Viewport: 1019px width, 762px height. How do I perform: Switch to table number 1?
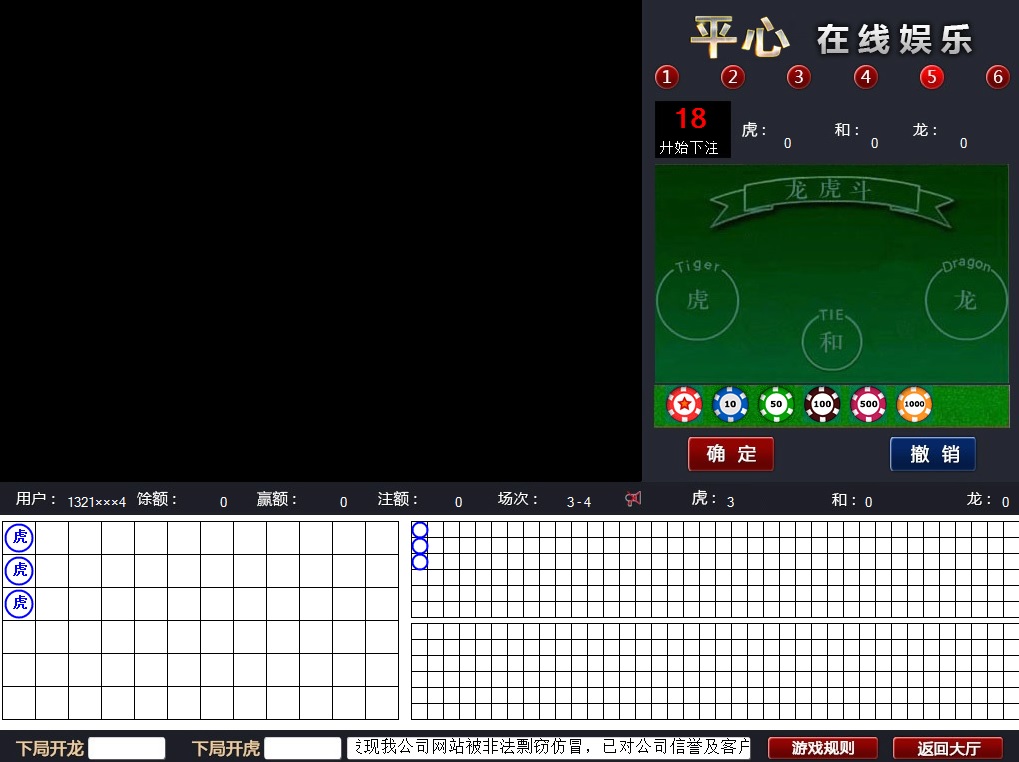coord(667,77)
